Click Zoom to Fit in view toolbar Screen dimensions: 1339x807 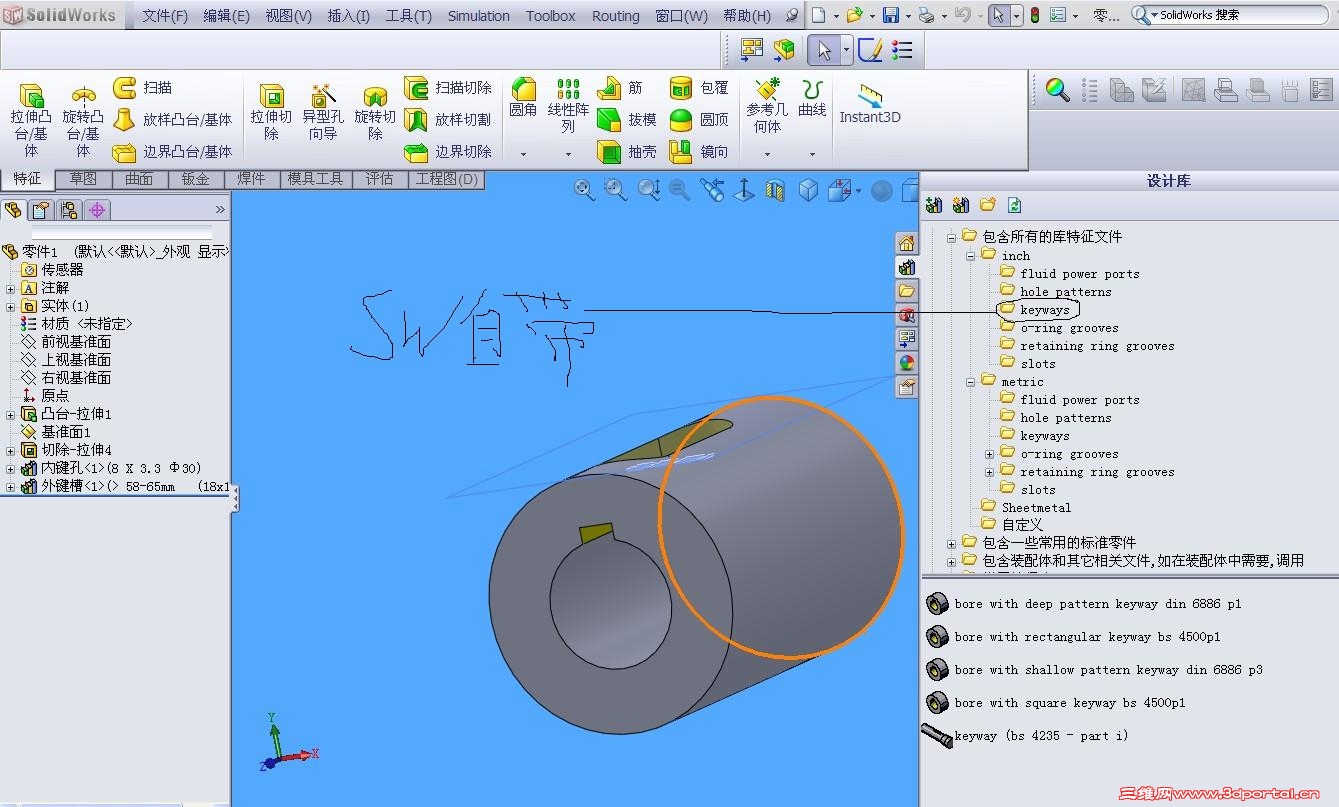tap(585, 190)
